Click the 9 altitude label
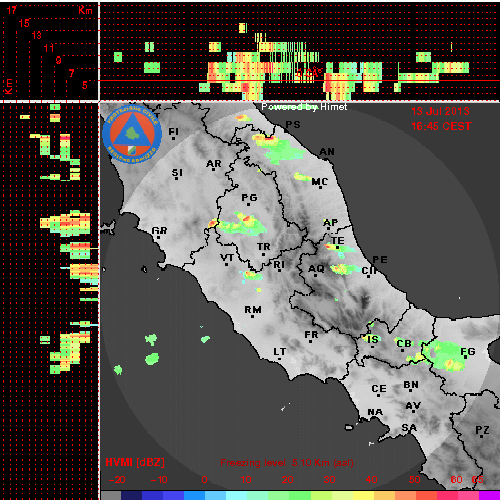This screenshot has width=500, height=500. (59, 60)
